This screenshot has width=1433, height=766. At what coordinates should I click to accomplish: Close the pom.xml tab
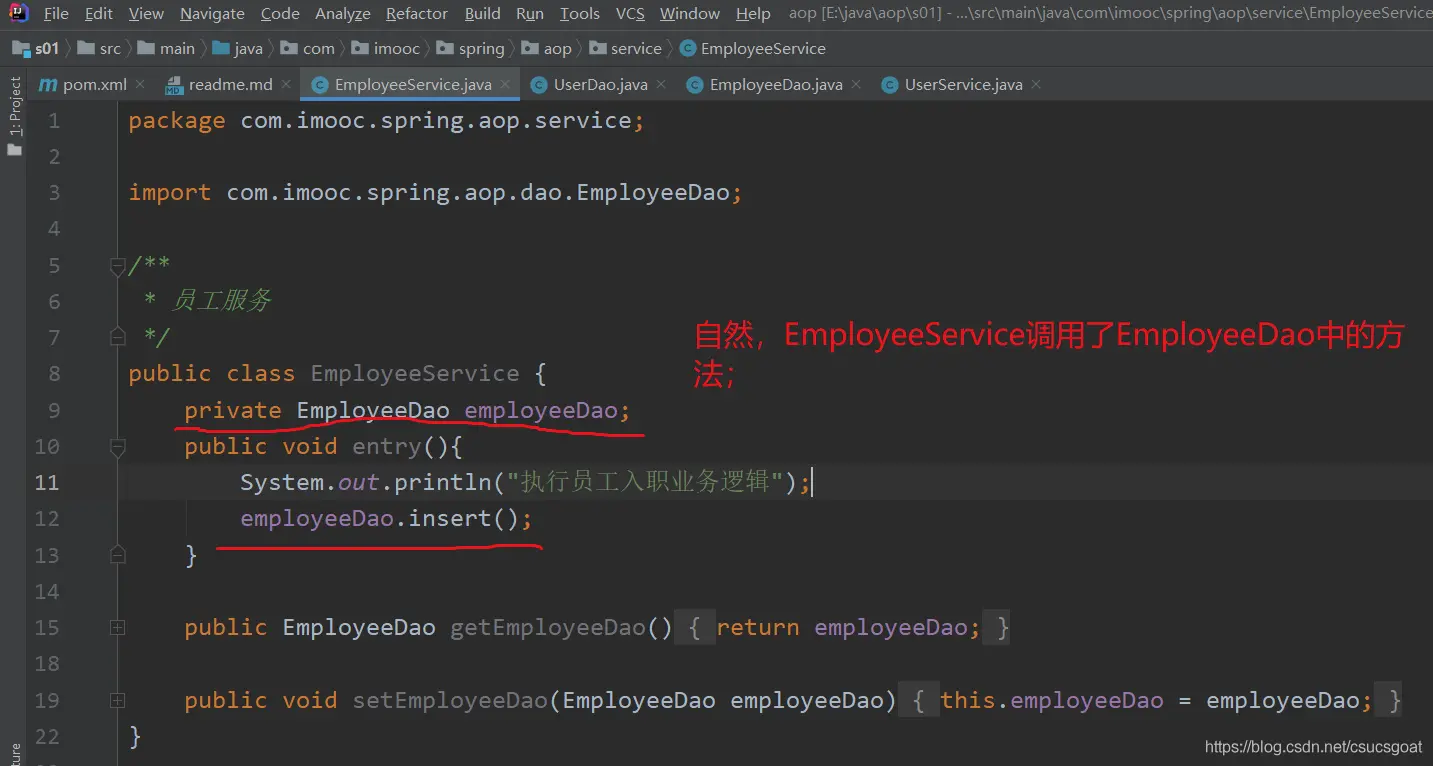click(140, 85)
